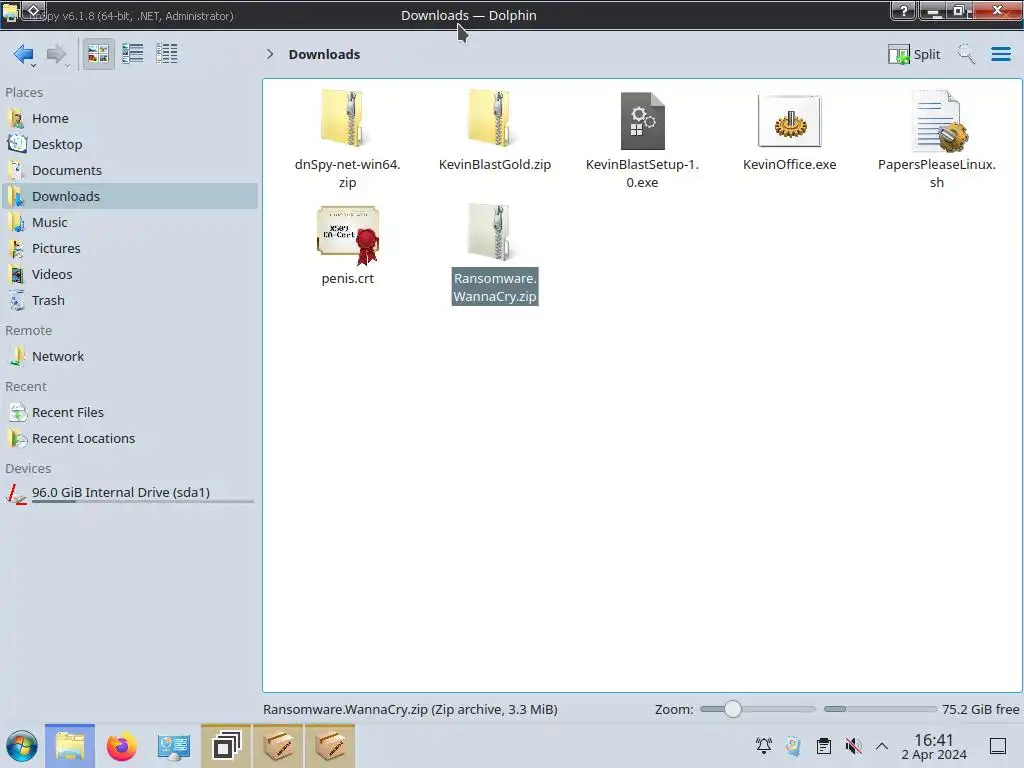Viewport: 1024px width, 768px height.
Task: Open Desktop in Places
Action: [130, 144]
